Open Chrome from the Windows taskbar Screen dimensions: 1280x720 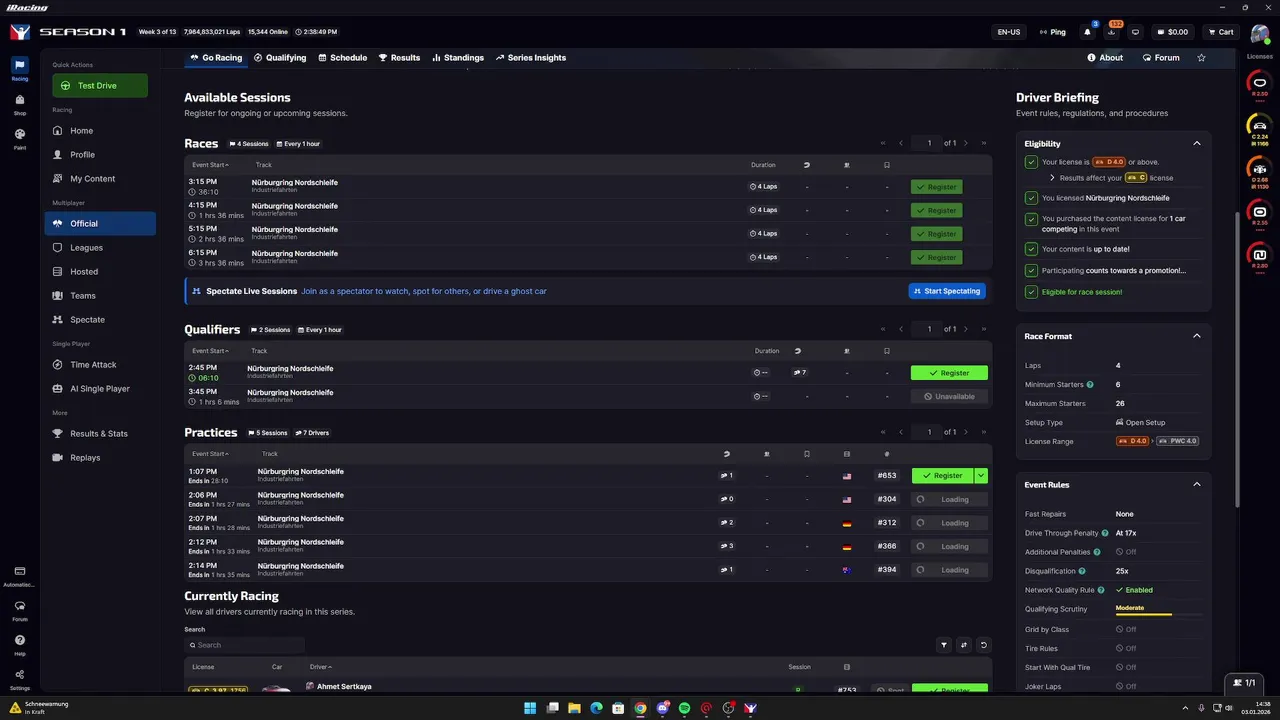pos(640,708)
